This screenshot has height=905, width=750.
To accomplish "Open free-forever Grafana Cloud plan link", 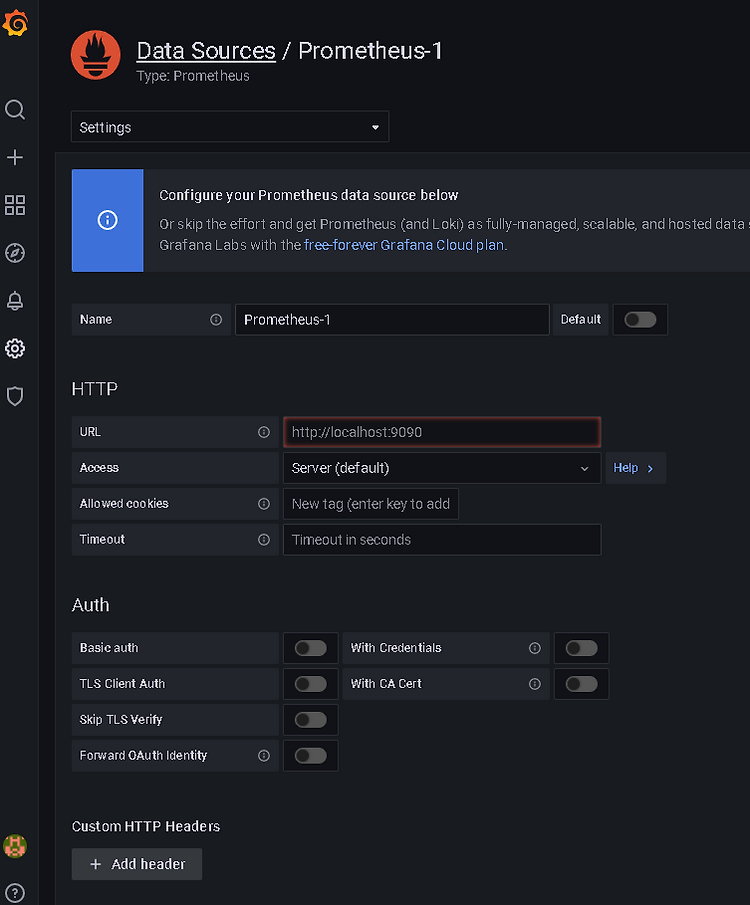I will (404, 245).
